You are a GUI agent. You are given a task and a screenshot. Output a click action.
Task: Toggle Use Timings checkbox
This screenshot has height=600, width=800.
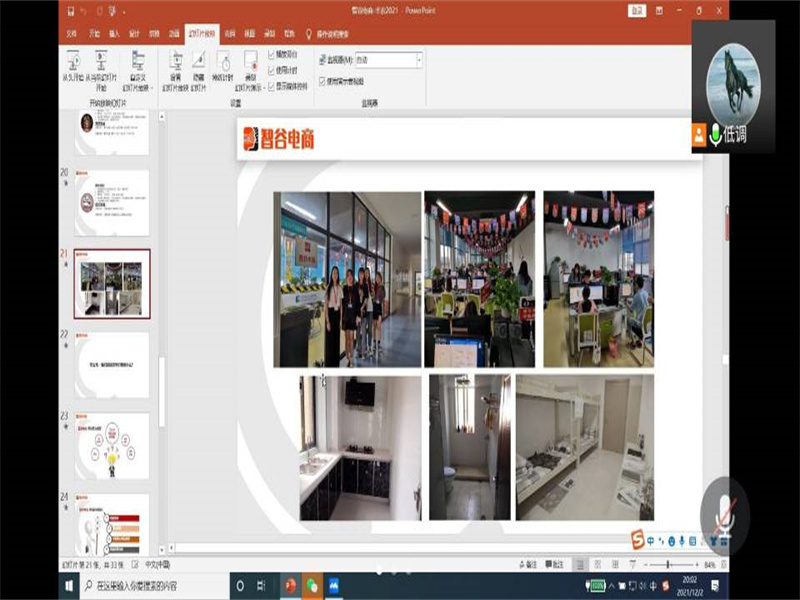[272, 69]
